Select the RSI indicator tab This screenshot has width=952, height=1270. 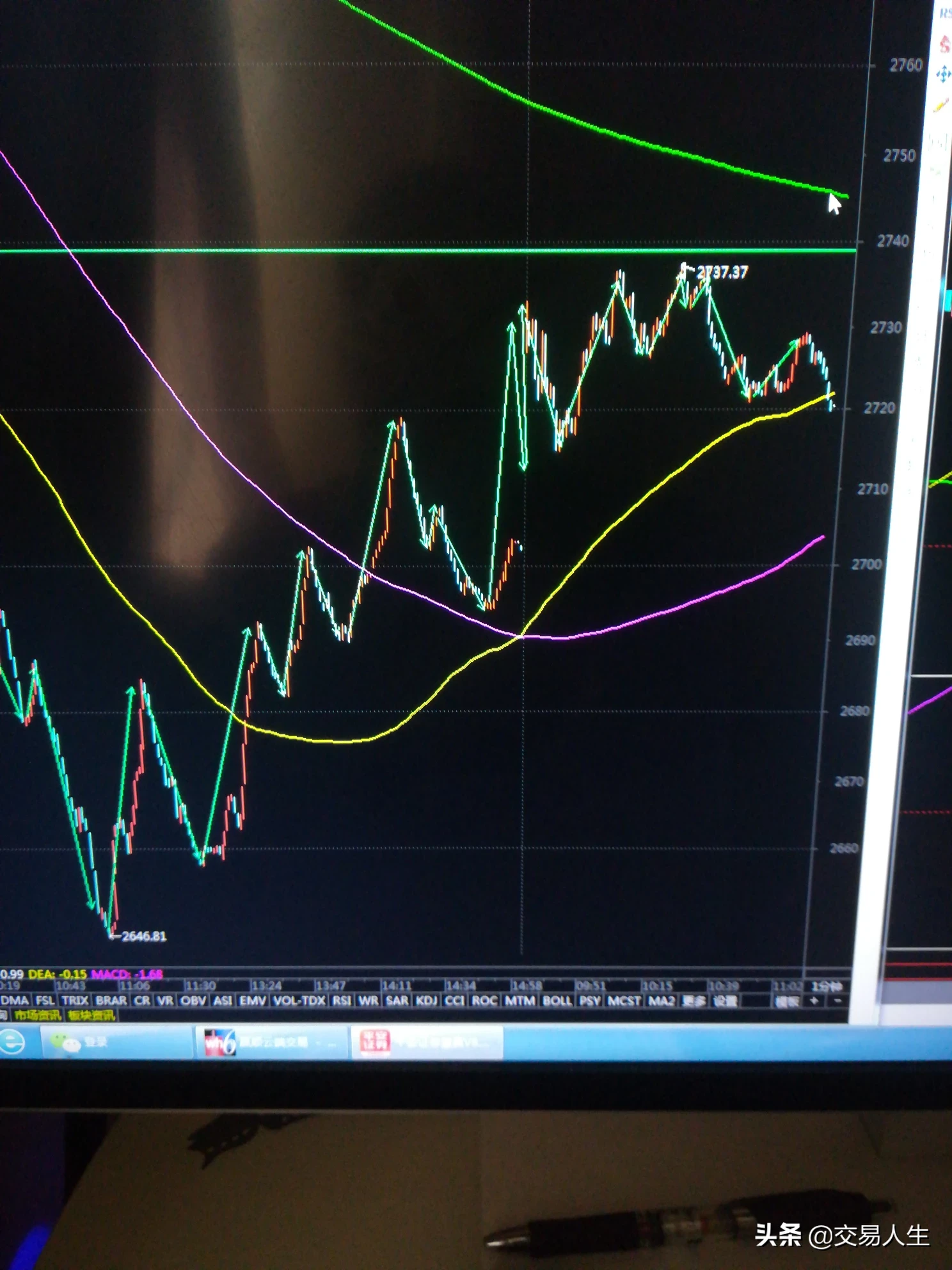coord(342,1001)
